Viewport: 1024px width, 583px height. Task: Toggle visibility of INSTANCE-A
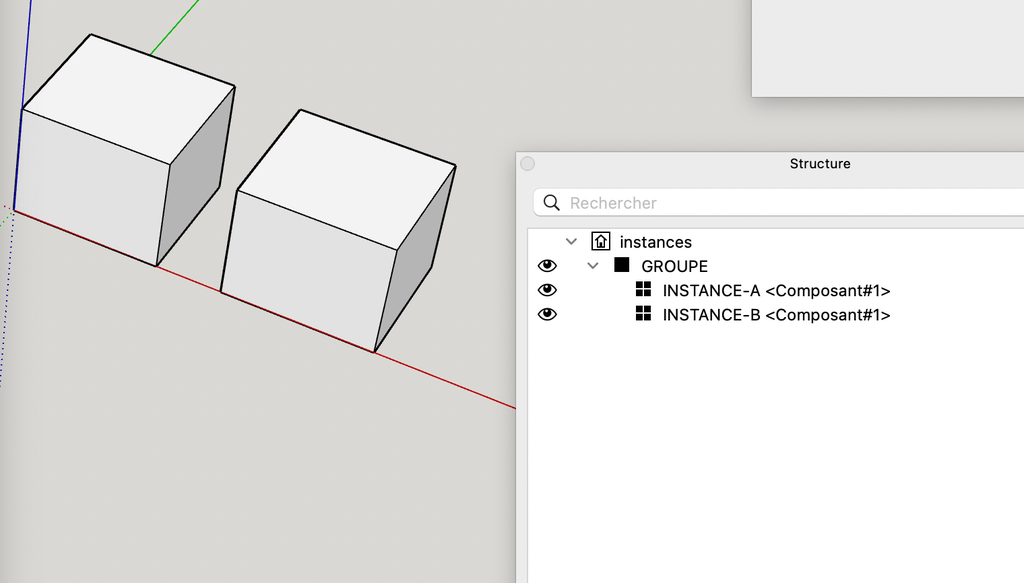pyautogui.click(x=547, y=290)
